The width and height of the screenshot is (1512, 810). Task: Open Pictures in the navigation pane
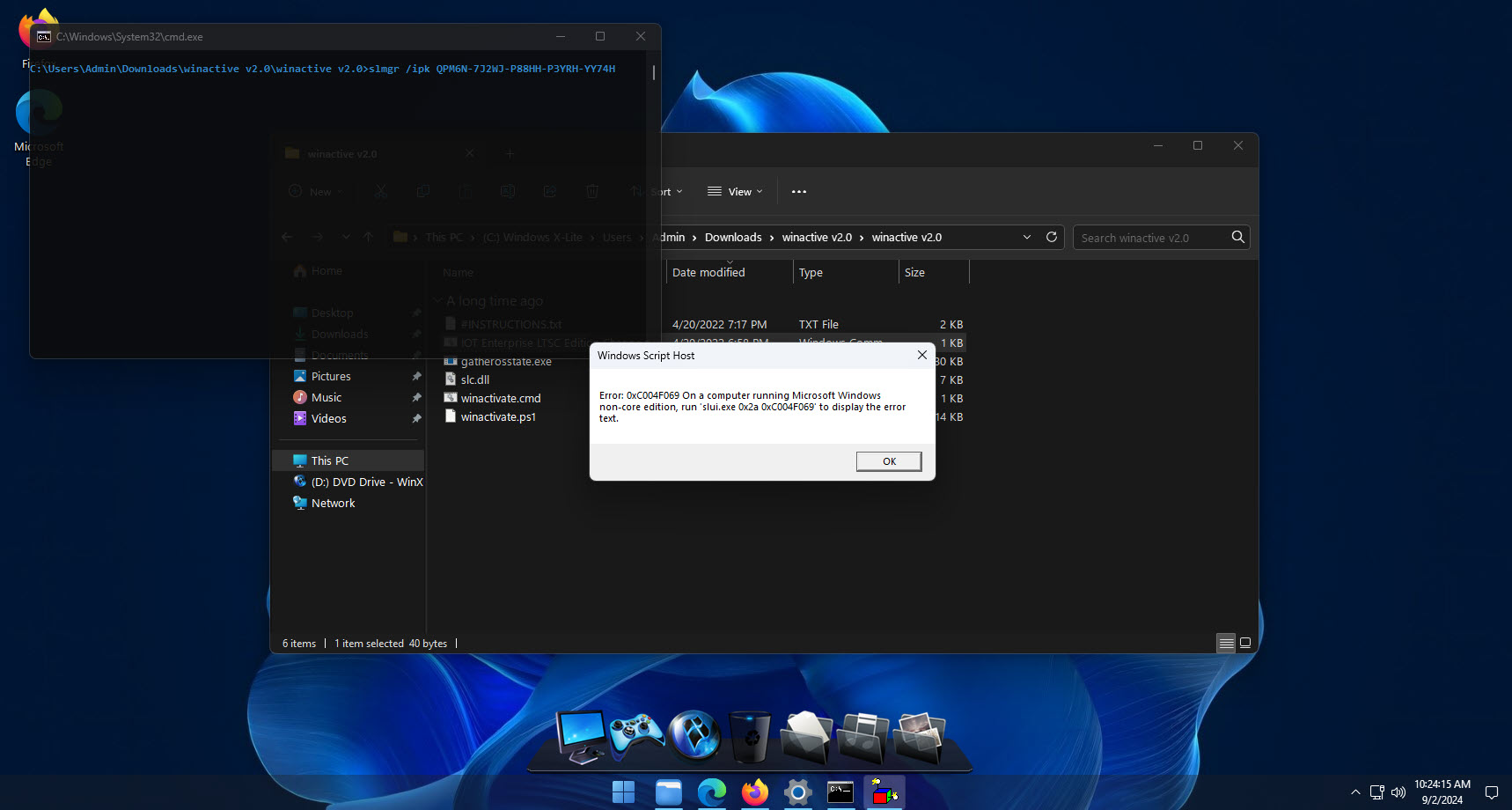(331, 377)
